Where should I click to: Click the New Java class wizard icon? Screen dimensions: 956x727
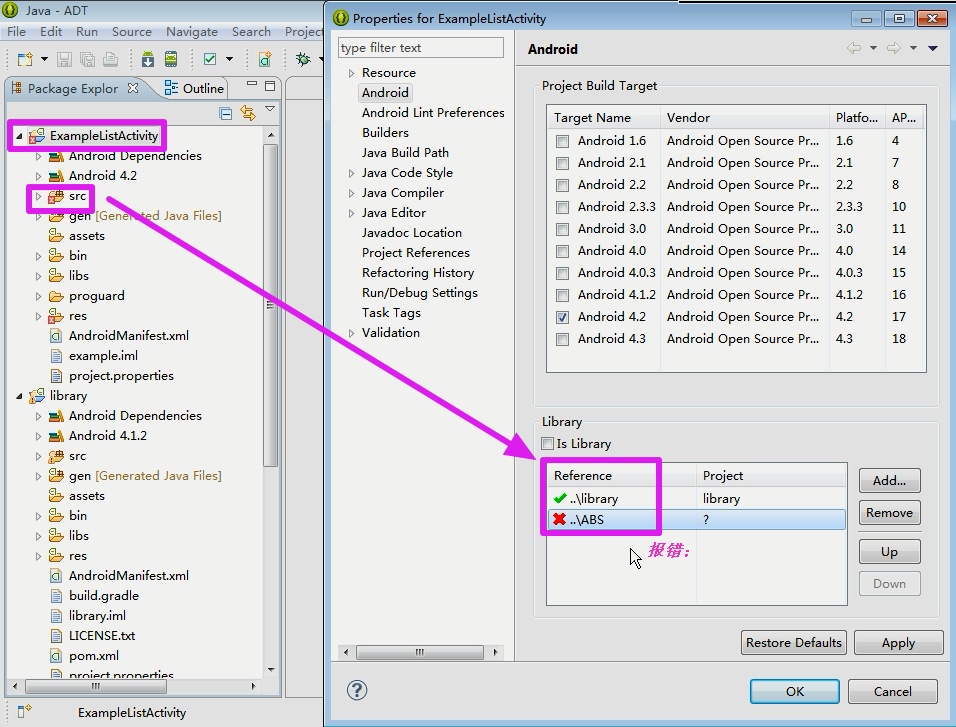tap(265, 59)
